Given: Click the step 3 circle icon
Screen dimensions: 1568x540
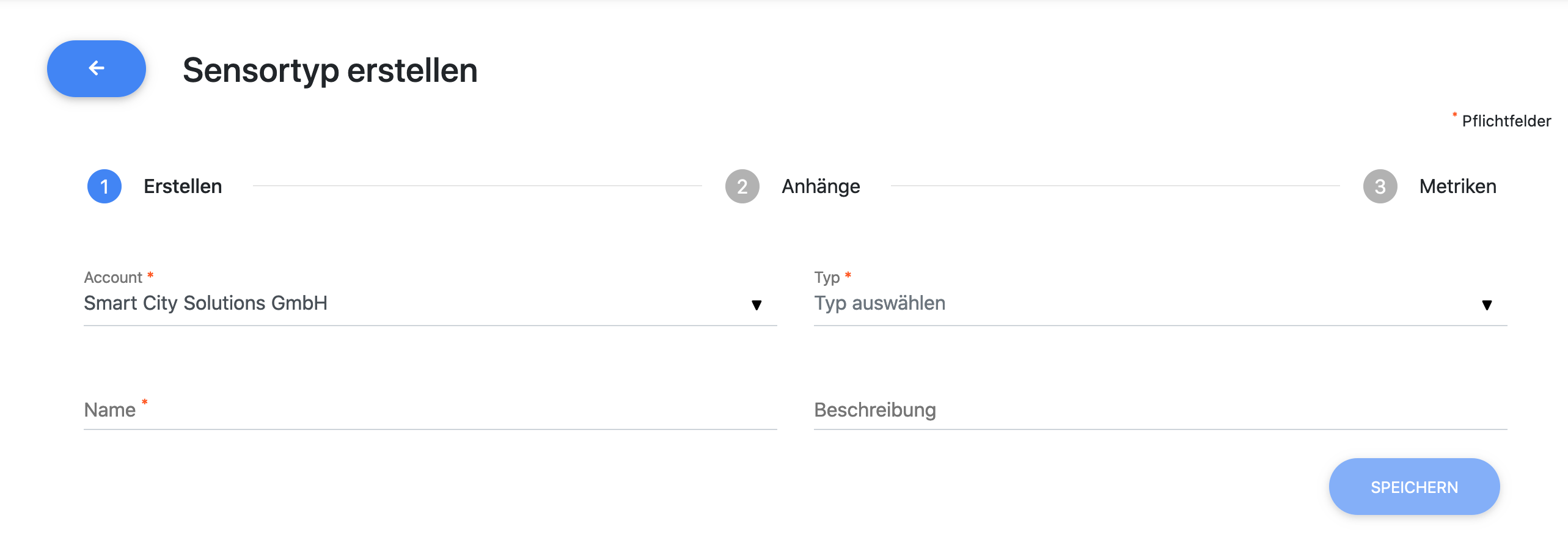Looking at the screenshot, I should click(x=1380, y=186).
